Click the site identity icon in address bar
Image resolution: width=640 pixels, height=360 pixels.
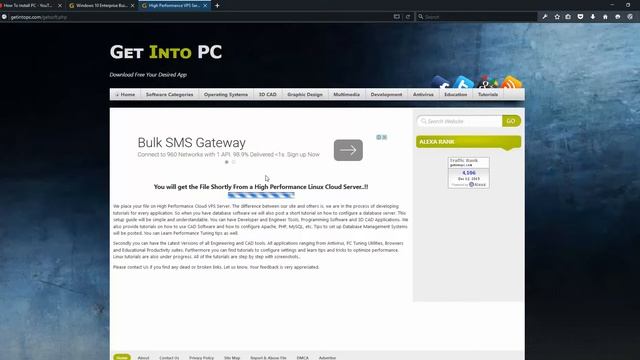(4, 17)
